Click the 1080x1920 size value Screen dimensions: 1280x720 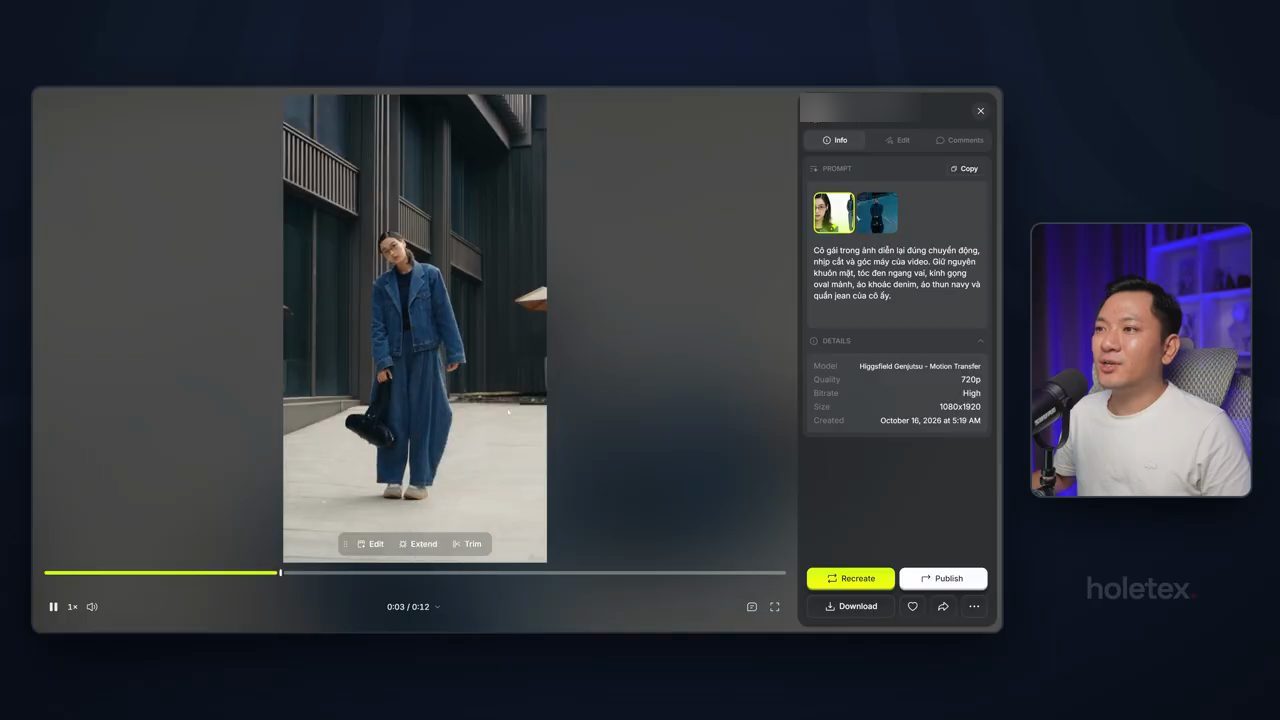click(960, 407)
